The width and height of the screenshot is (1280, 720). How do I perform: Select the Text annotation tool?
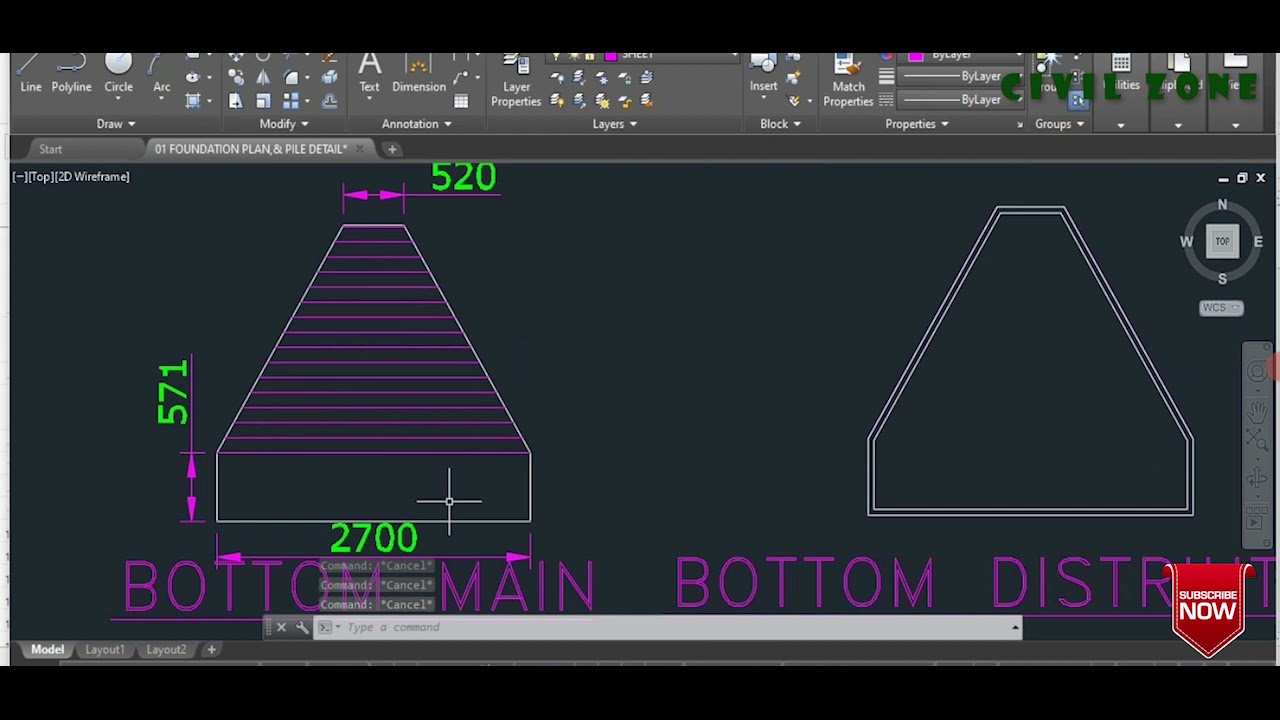369,75
